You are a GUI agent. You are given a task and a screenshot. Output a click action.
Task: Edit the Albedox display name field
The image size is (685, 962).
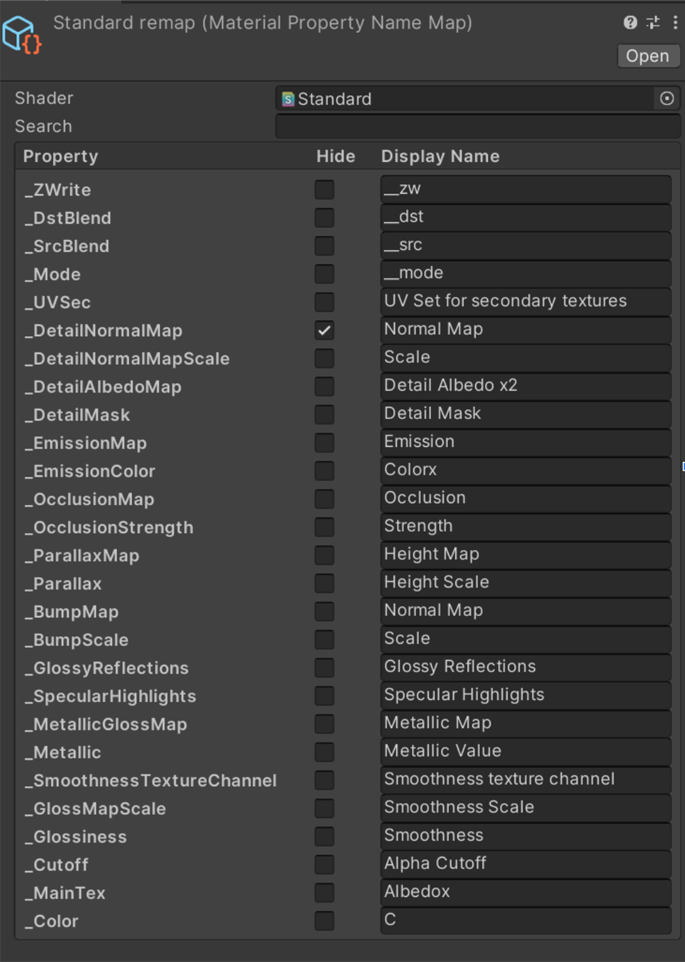coord(525,892)
